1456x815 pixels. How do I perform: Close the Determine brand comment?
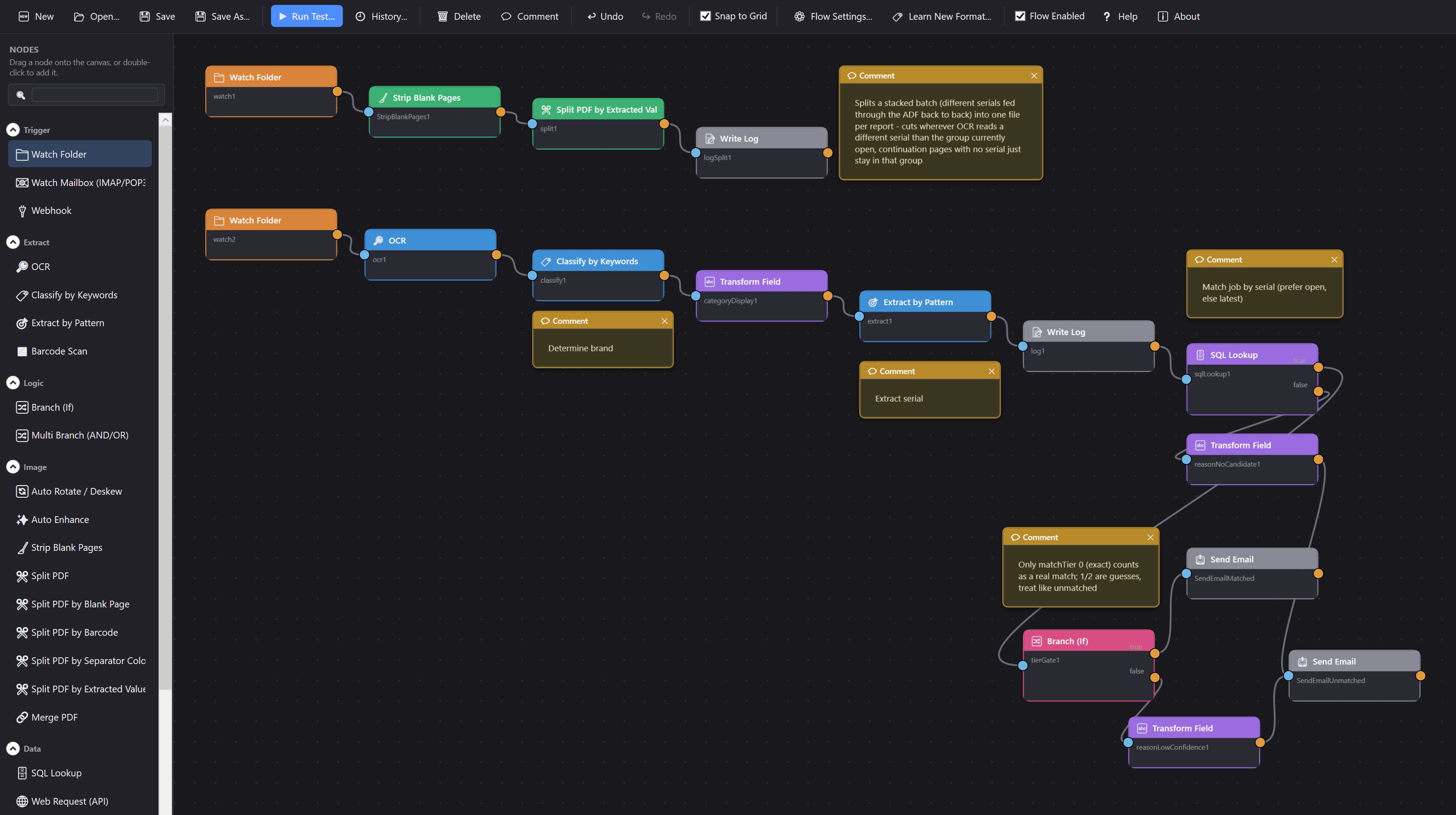coord(664,321)
